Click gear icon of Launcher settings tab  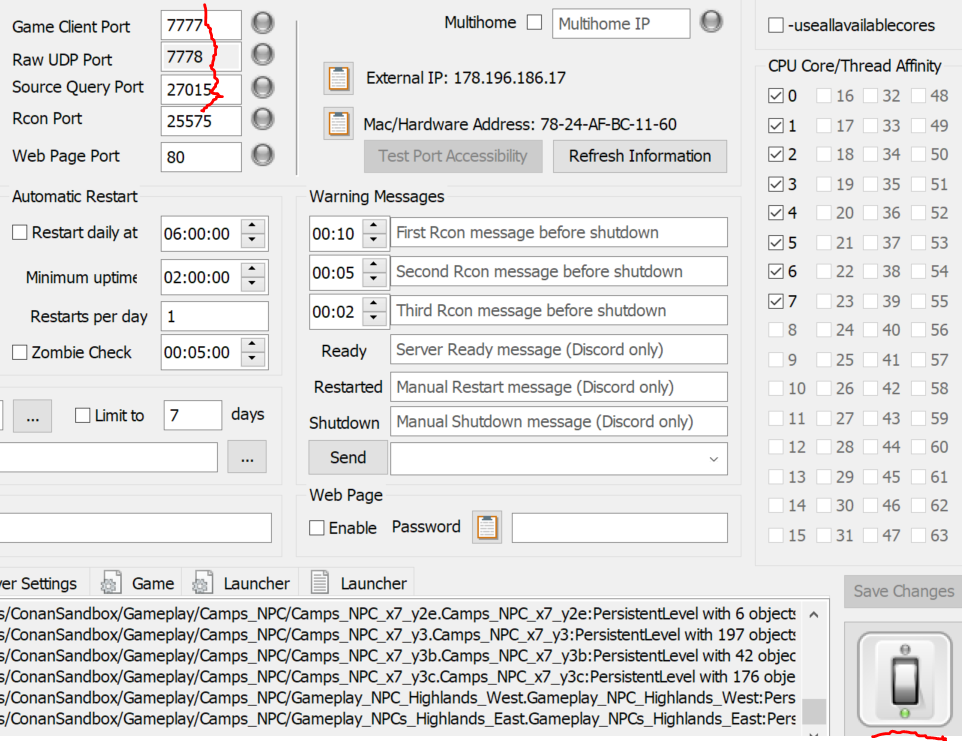(x=202, y=583)
